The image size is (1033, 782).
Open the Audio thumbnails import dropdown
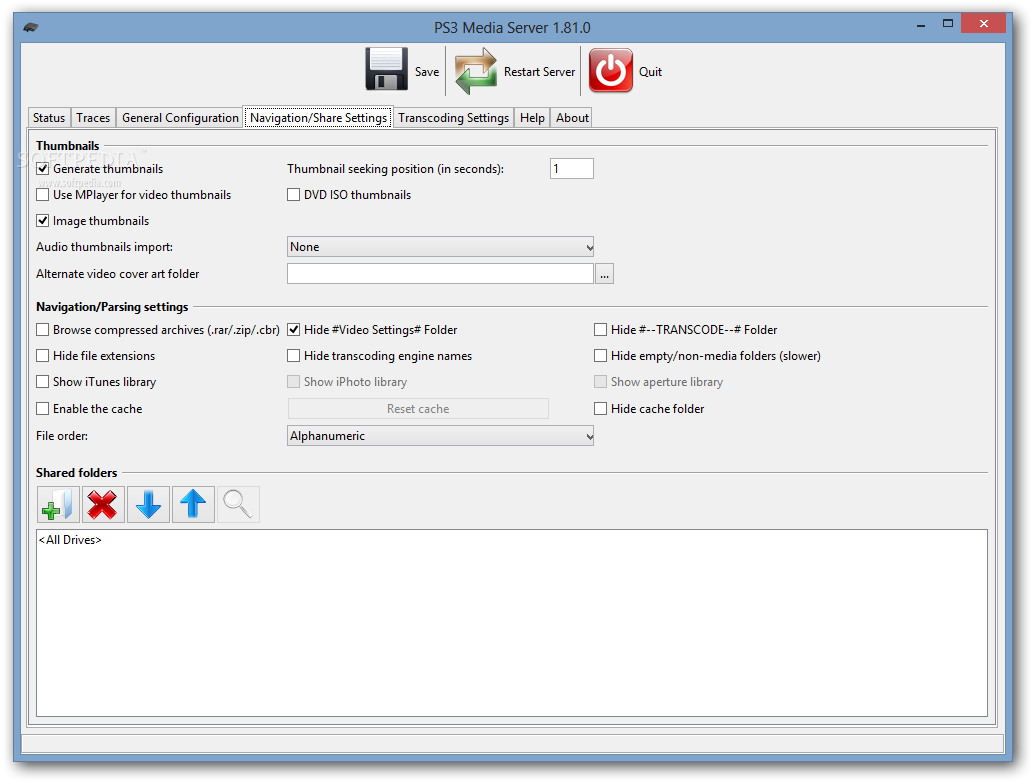click(440, 247)
